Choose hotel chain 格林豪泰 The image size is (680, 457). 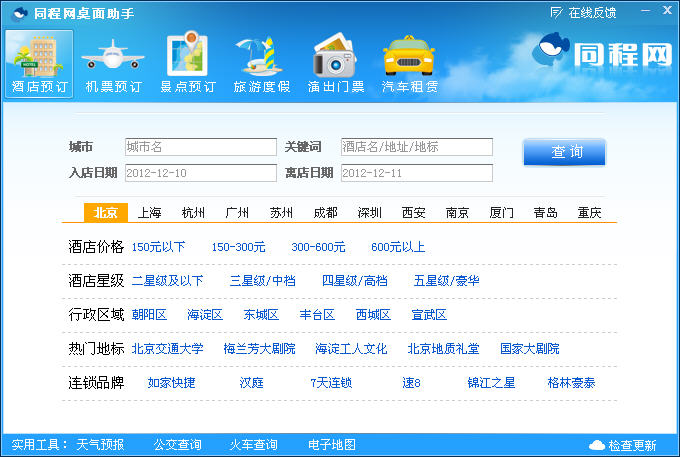pyautogui.click(x=572, y=383)
